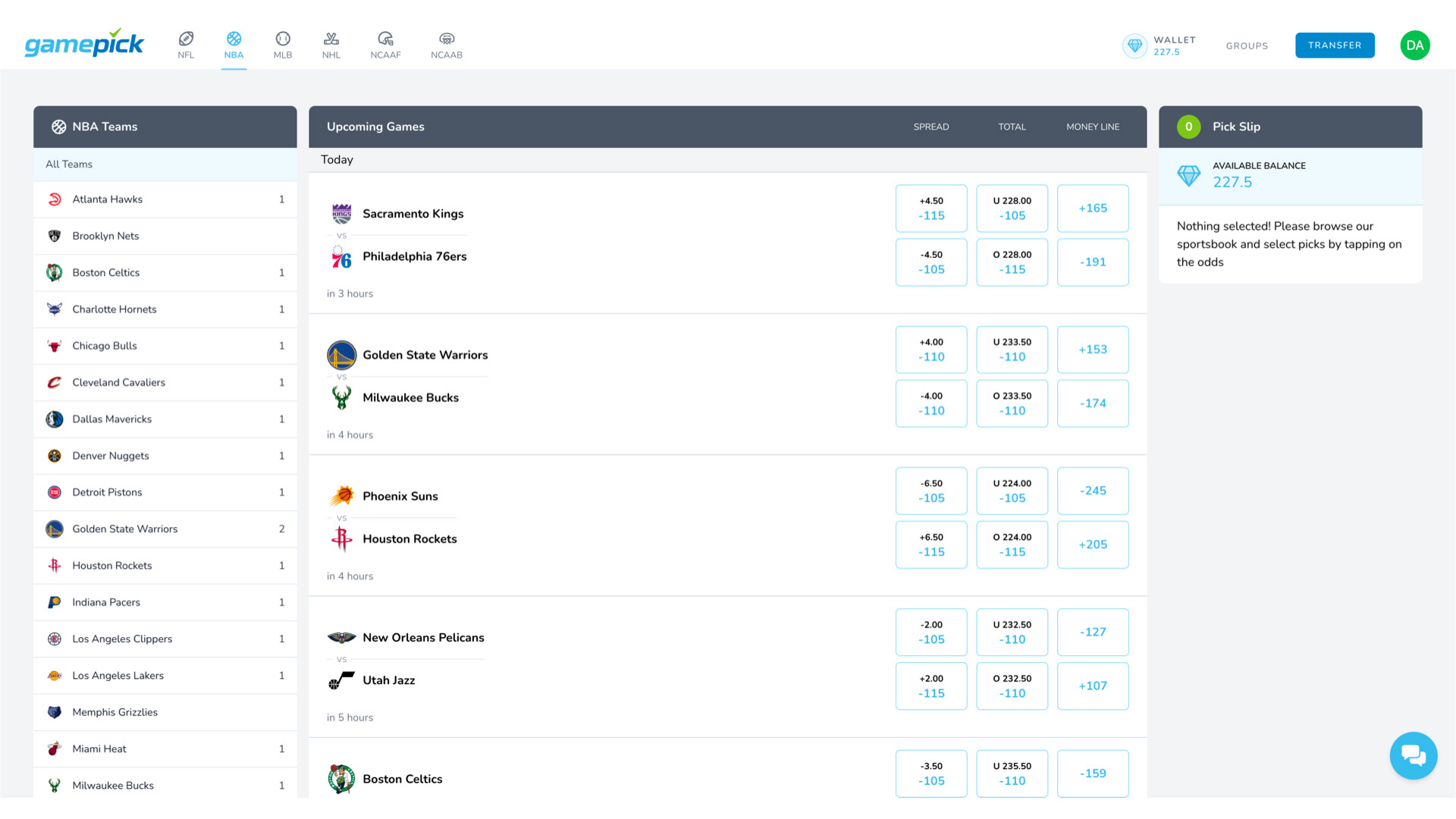This screenshot has height=819, width=1456.
Task: Select the MLB baseball icon
Action: pos(283,38)
